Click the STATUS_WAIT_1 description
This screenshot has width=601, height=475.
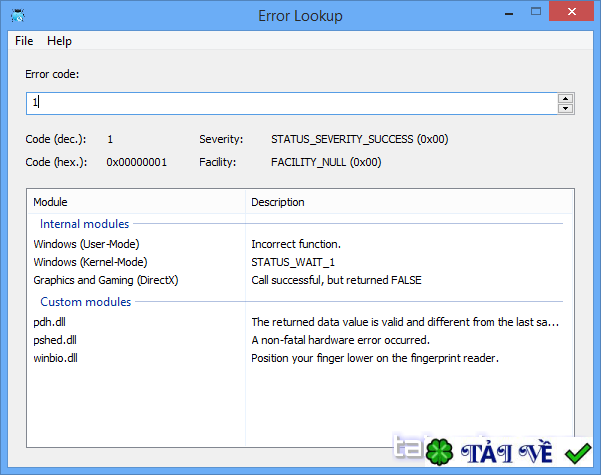[293, 262]
